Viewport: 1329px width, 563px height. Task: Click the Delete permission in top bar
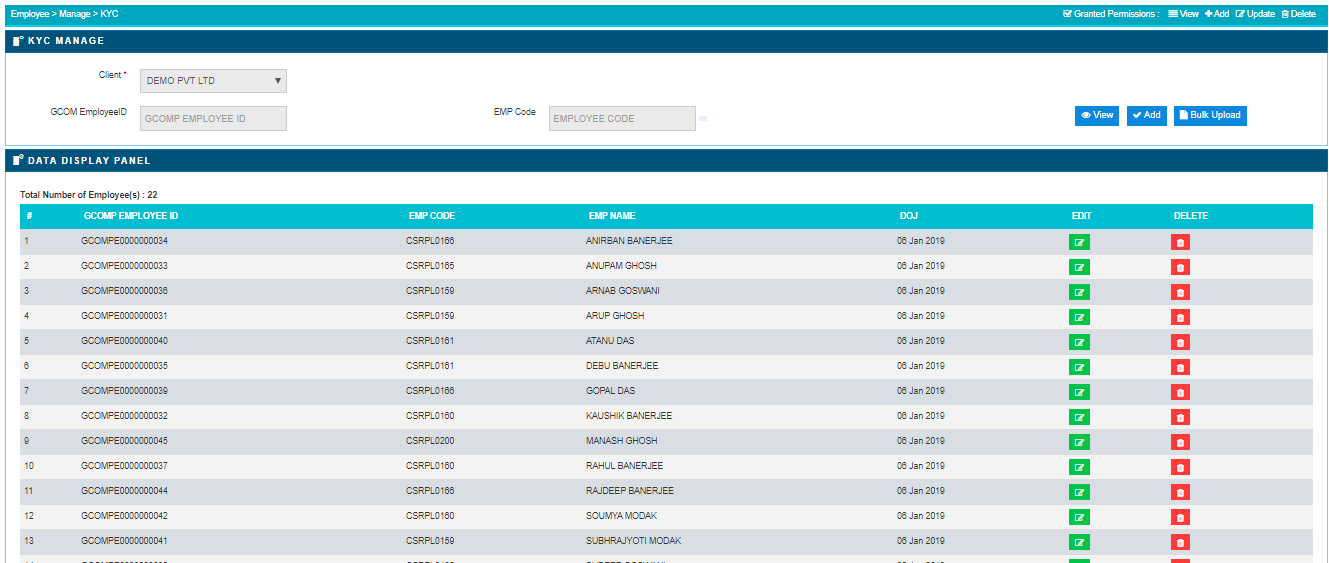1298,14
